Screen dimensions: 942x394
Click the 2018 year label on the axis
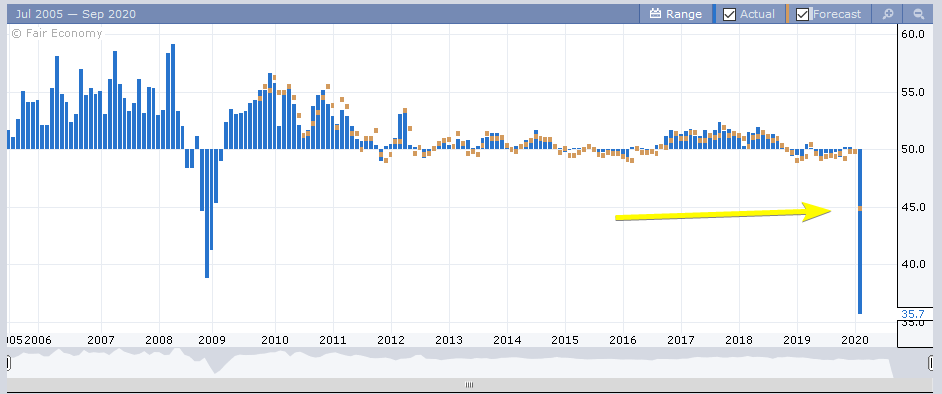(x=739, y=340)
